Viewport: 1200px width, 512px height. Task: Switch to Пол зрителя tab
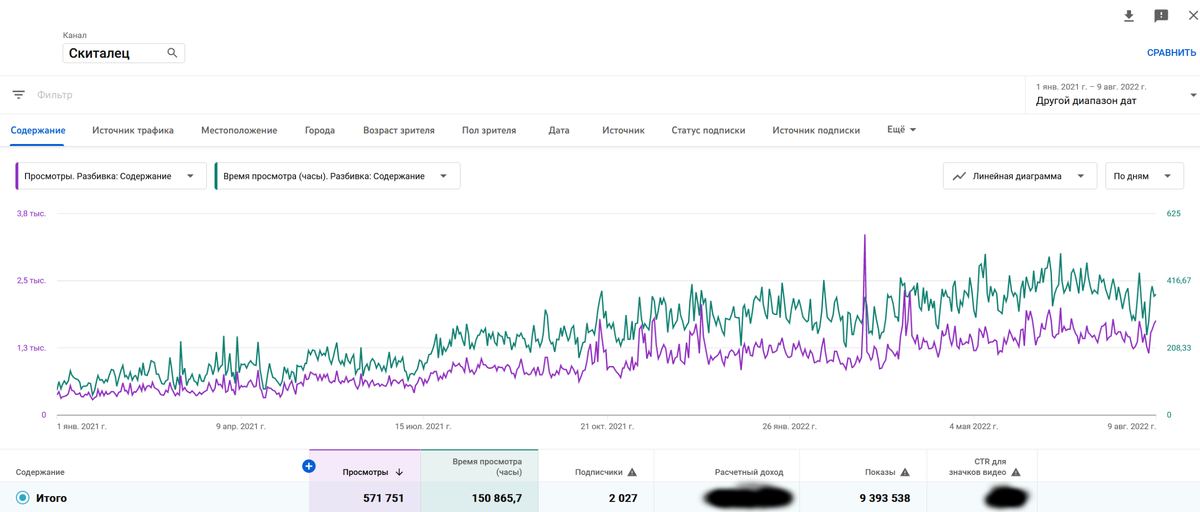coord(489,130)
